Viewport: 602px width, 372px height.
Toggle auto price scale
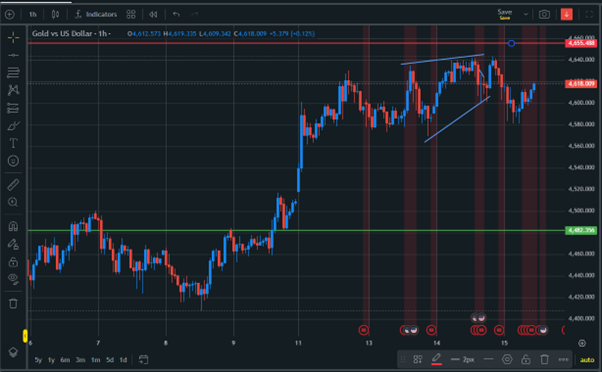pos(587,360)
